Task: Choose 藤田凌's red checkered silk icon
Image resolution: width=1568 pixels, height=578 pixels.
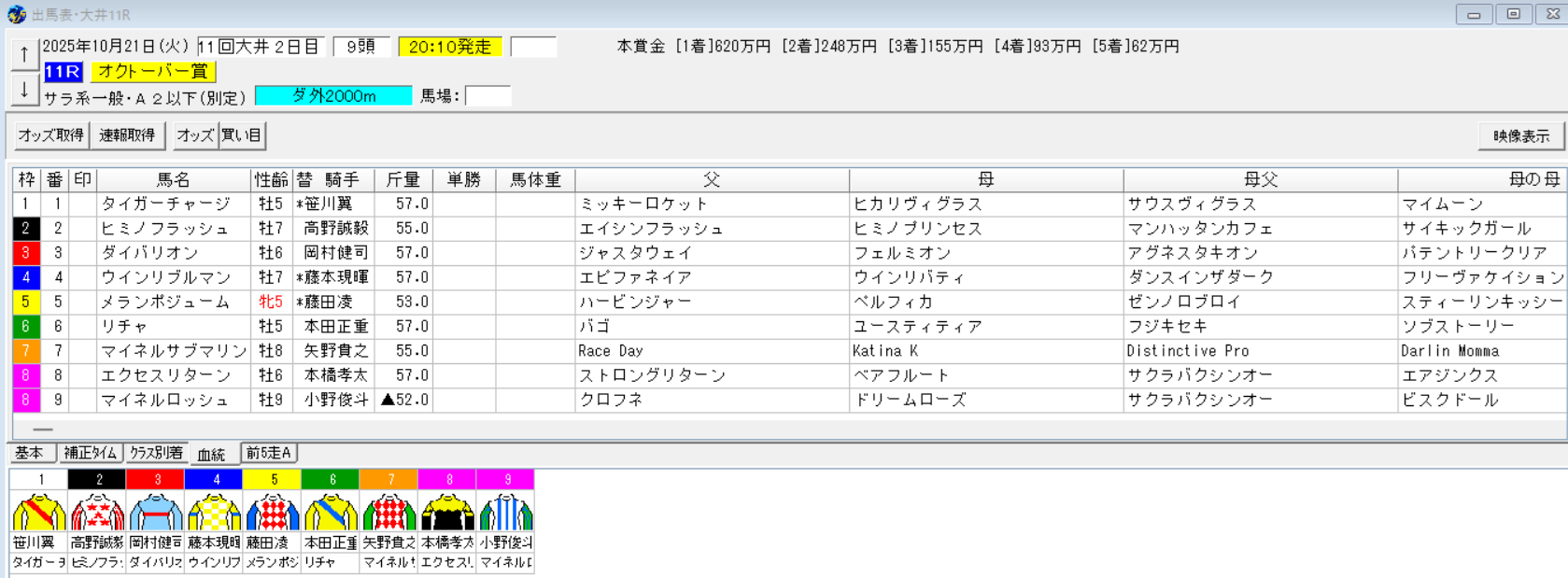Action: tap(273, 513)
